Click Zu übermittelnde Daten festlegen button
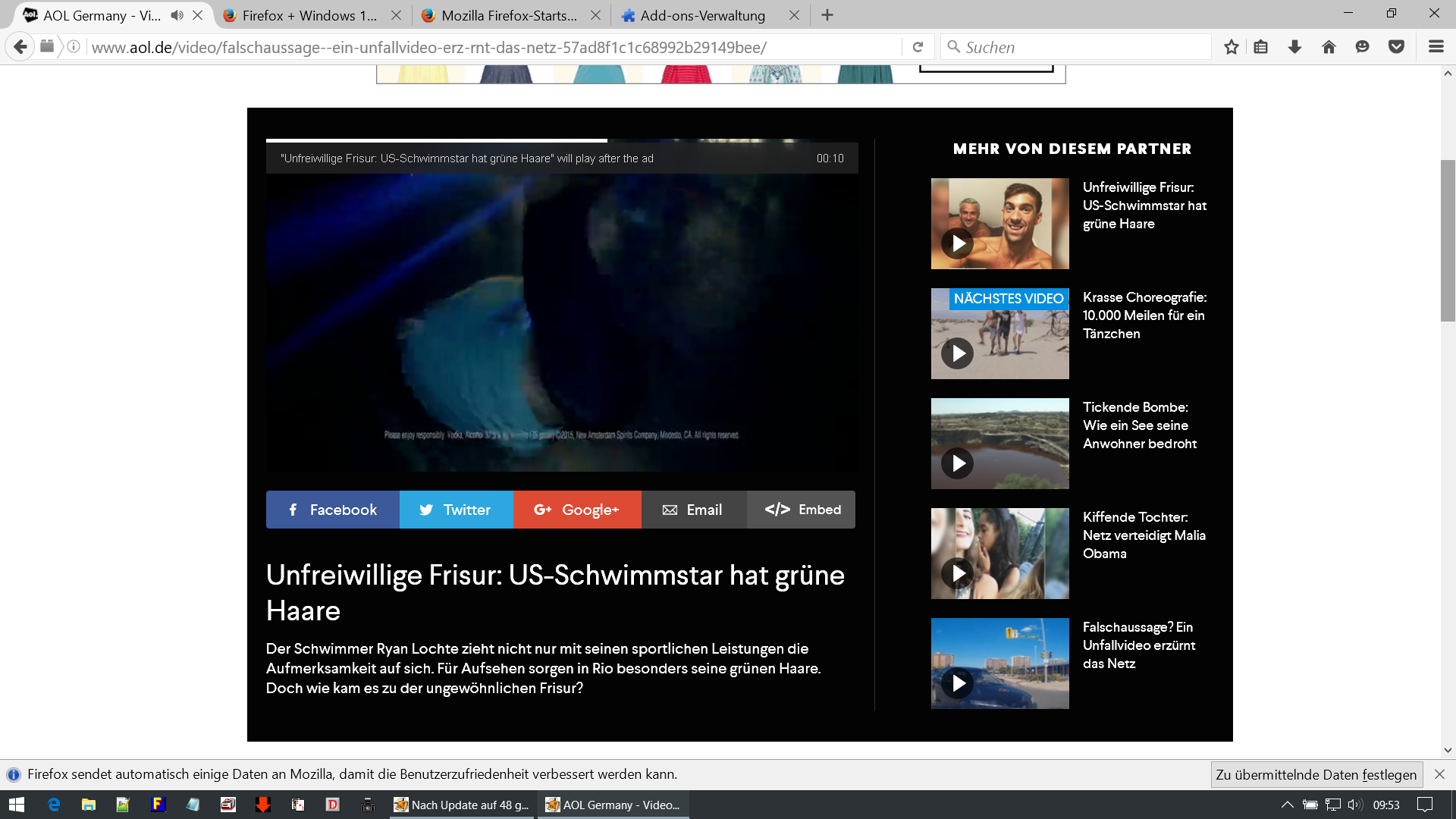 (1316, 774)
